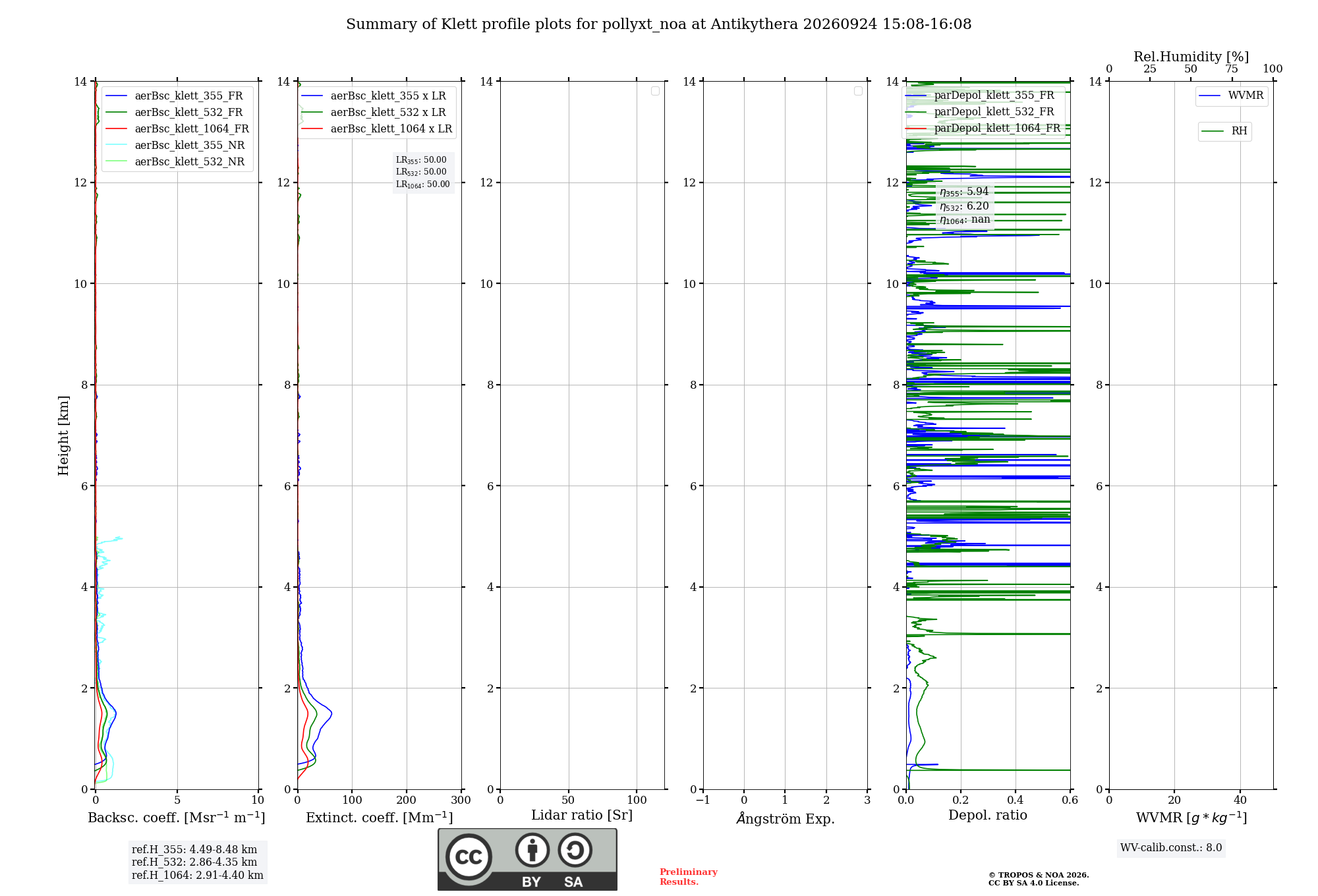Click the green line swatch next to RH
The image size is (1318, 896).
1213,131
